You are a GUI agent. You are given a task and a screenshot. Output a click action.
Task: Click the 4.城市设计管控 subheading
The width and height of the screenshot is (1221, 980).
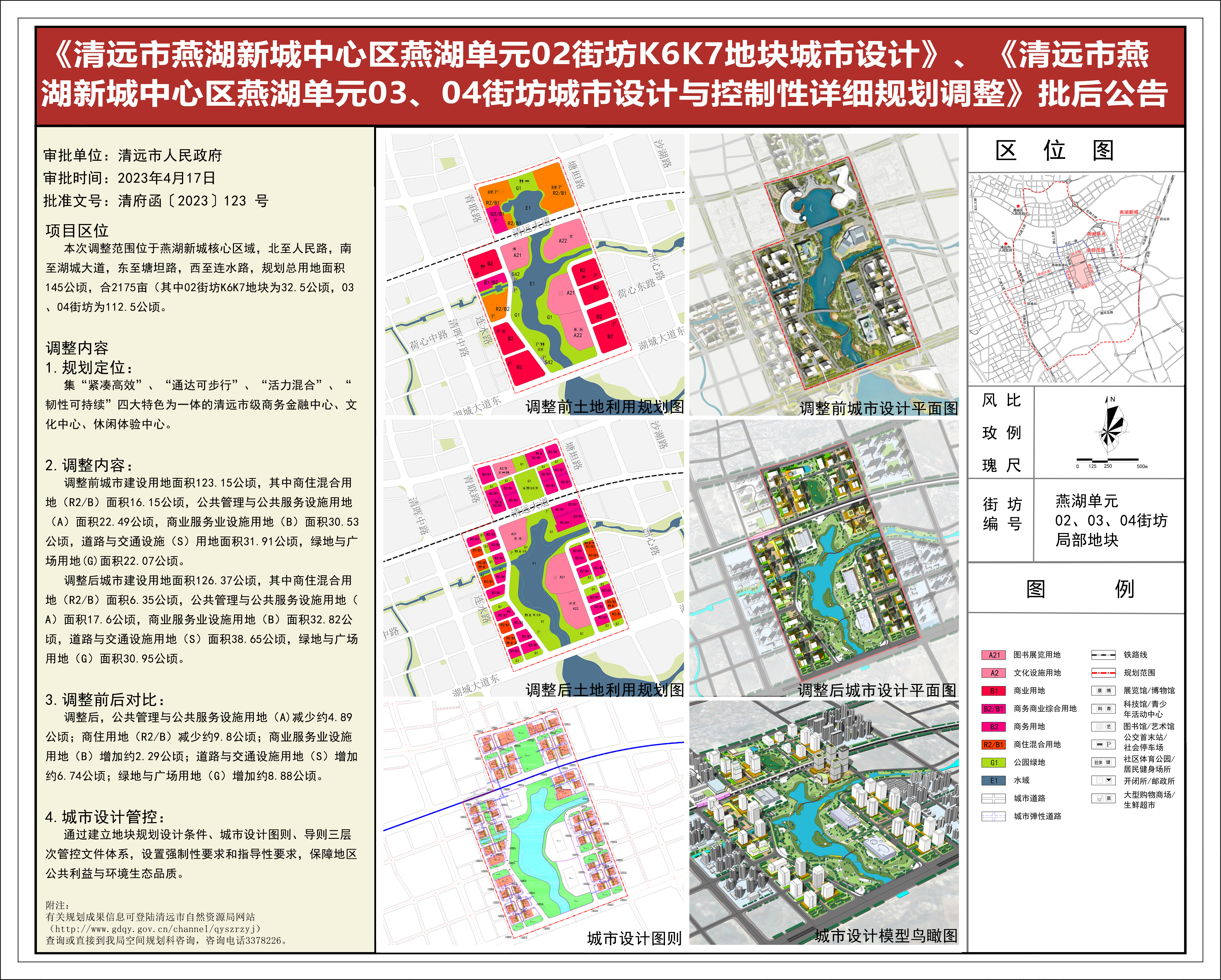click(x=105, y=817)
